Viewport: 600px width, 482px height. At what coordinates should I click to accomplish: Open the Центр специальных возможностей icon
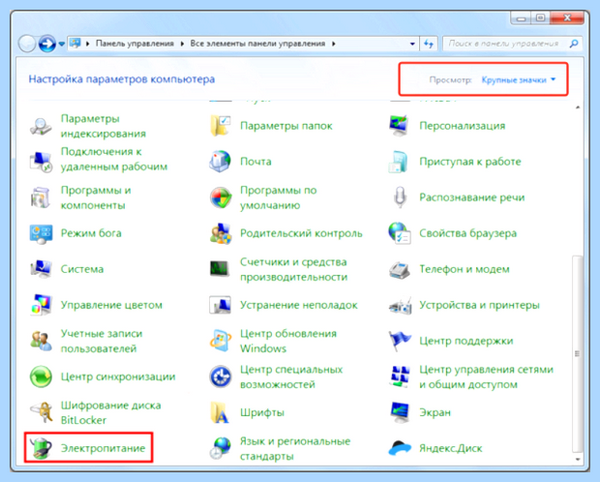(220, 376)
